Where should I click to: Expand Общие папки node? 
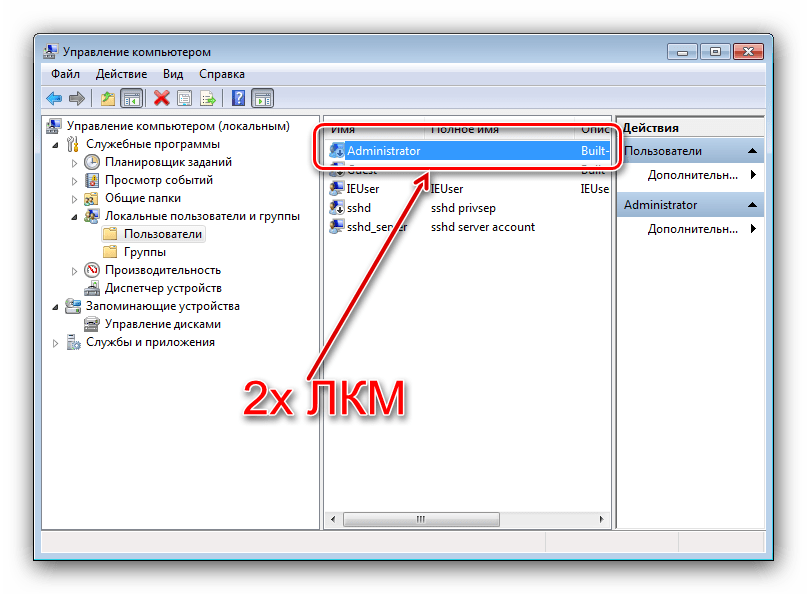[x=75, y=199]
